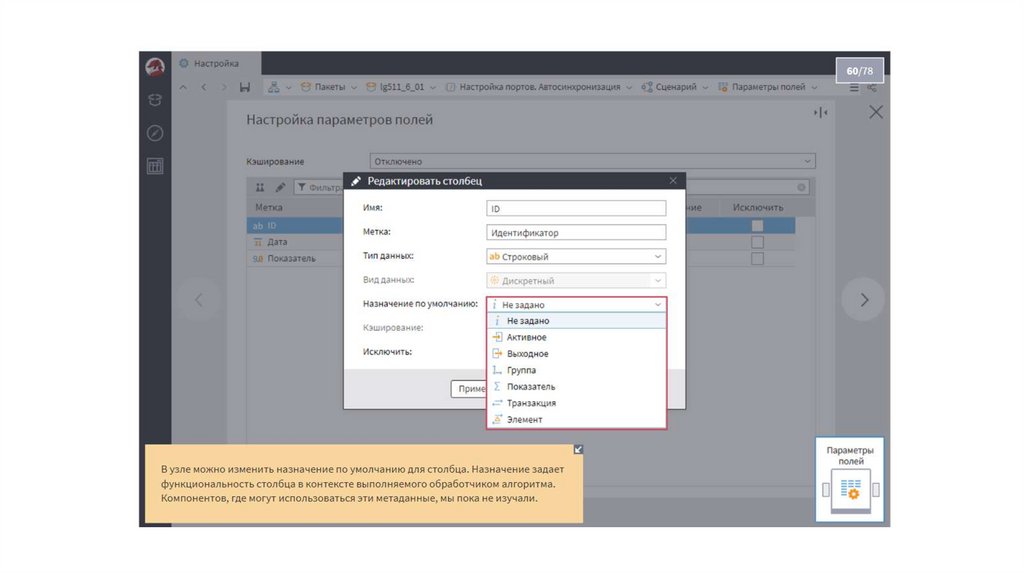Tick the Исключить checkbox for ID row
Image resolution: width=1024 pixels, height=574 pixels.
(x=757, y=226)
